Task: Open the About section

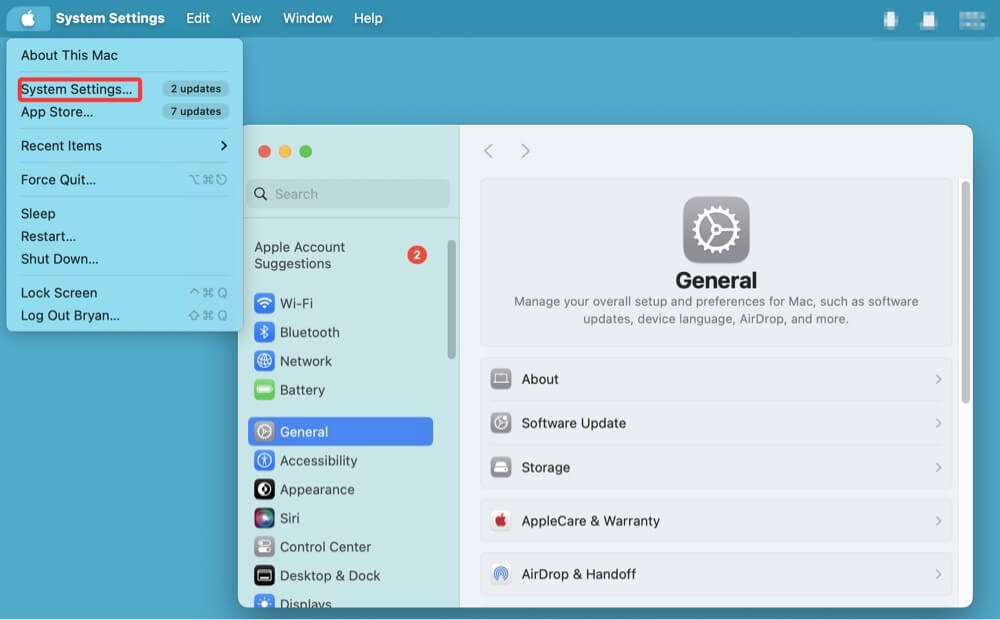Action: tap(716, 379)
